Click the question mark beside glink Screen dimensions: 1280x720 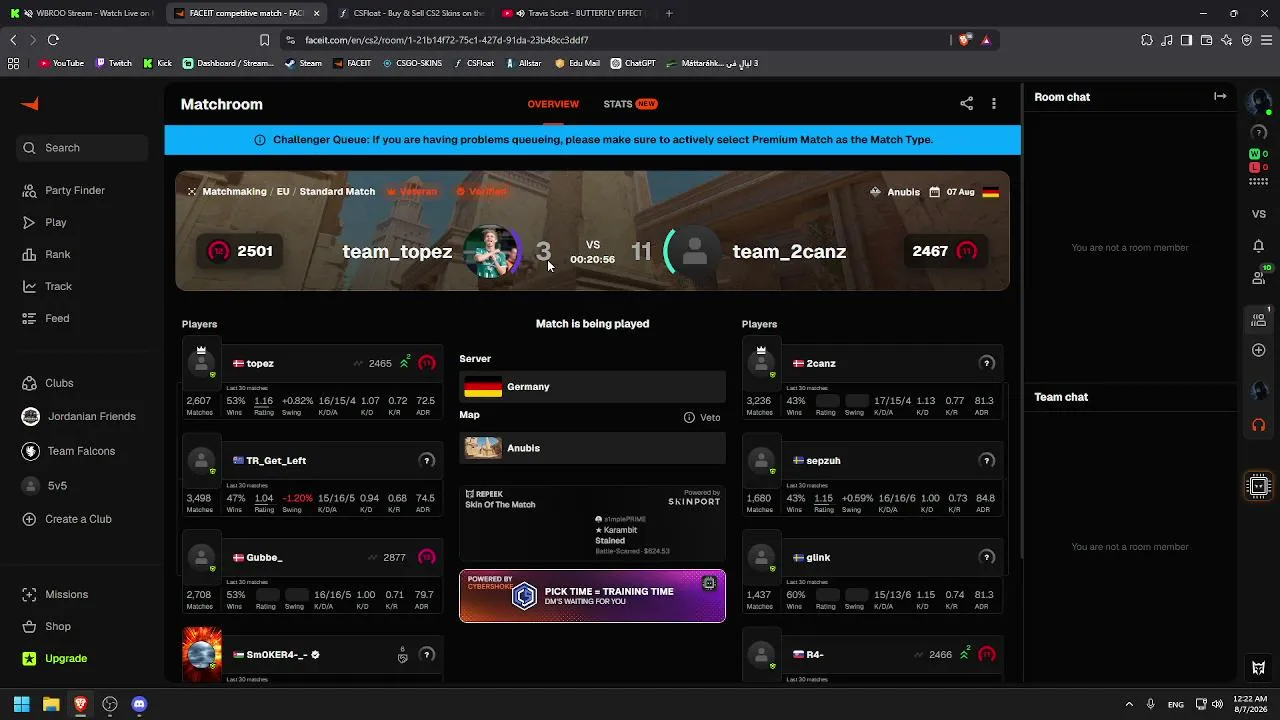[x=987, y=558]
